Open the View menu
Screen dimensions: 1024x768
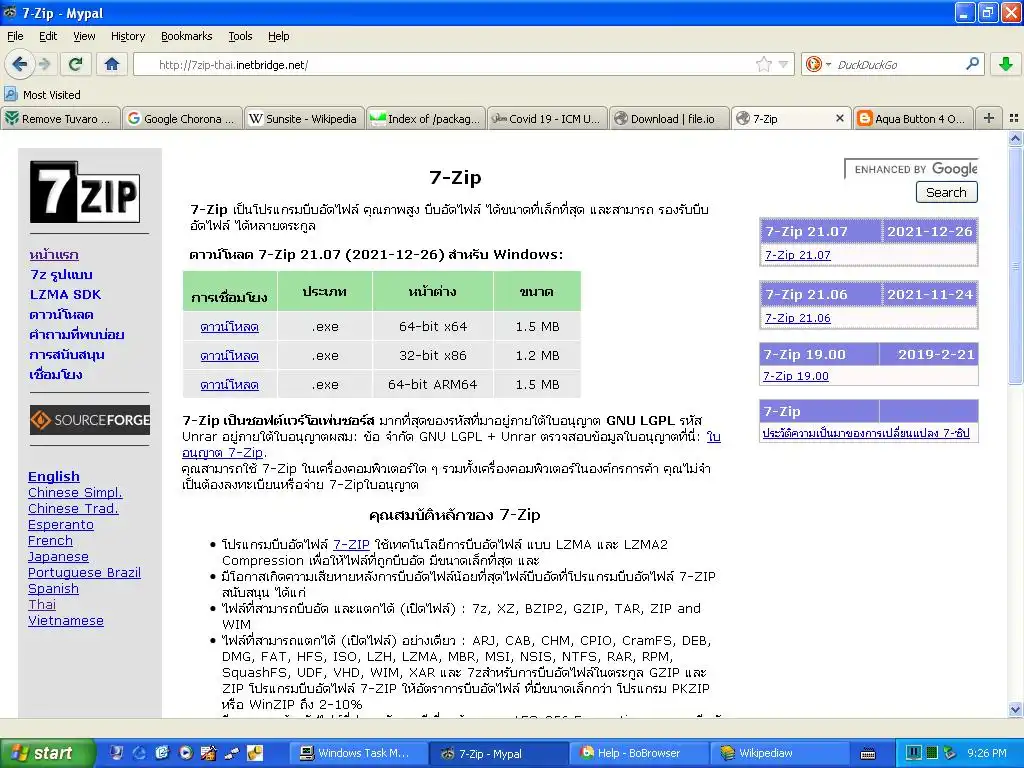84,36
